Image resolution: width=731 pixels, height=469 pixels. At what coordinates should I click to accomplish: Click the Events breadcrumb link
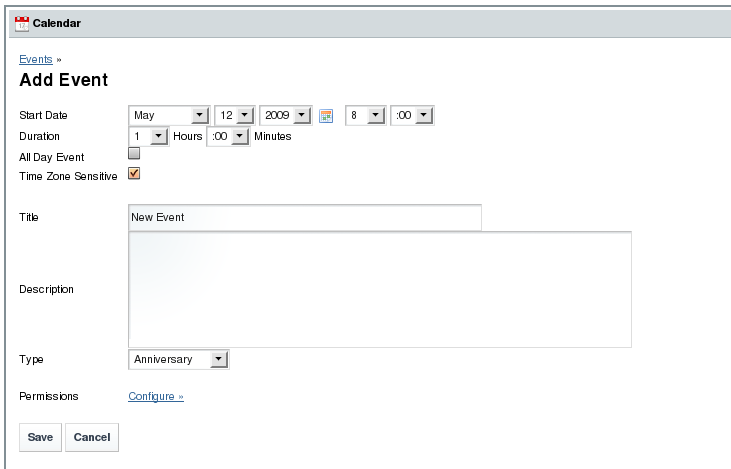(x=35, y=60)
